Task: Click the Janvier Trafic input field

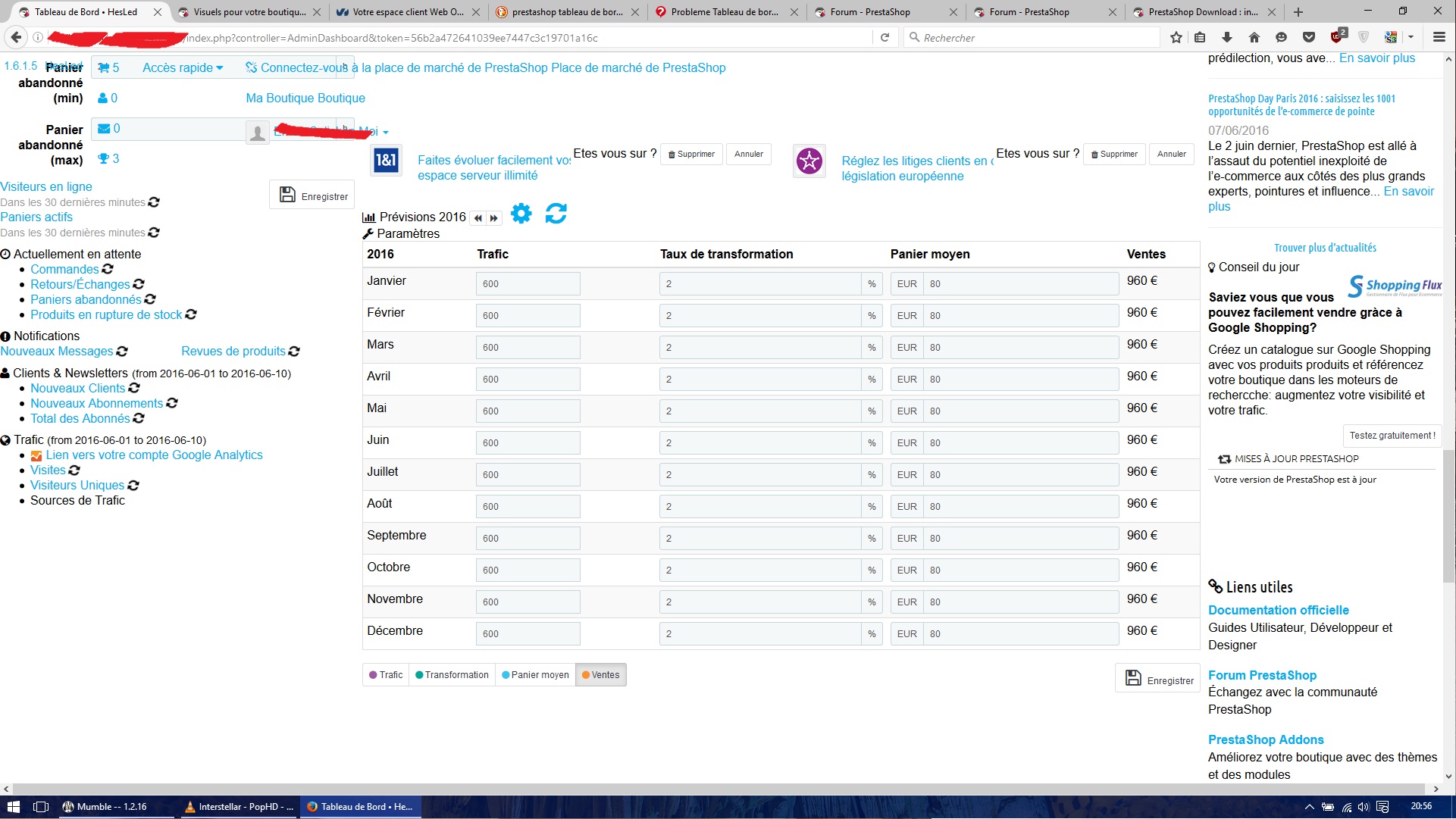Action: pos(528,284)
